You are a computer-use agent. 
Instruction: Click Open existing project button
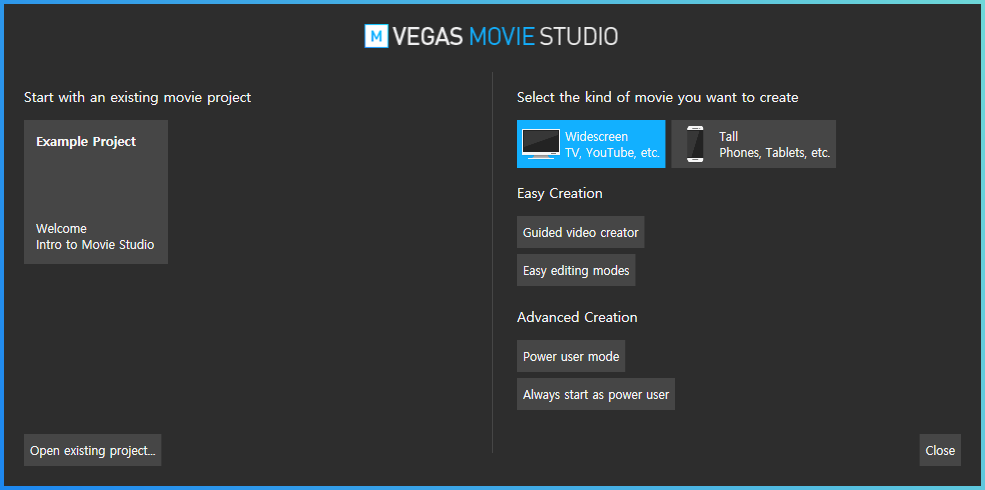92,450
